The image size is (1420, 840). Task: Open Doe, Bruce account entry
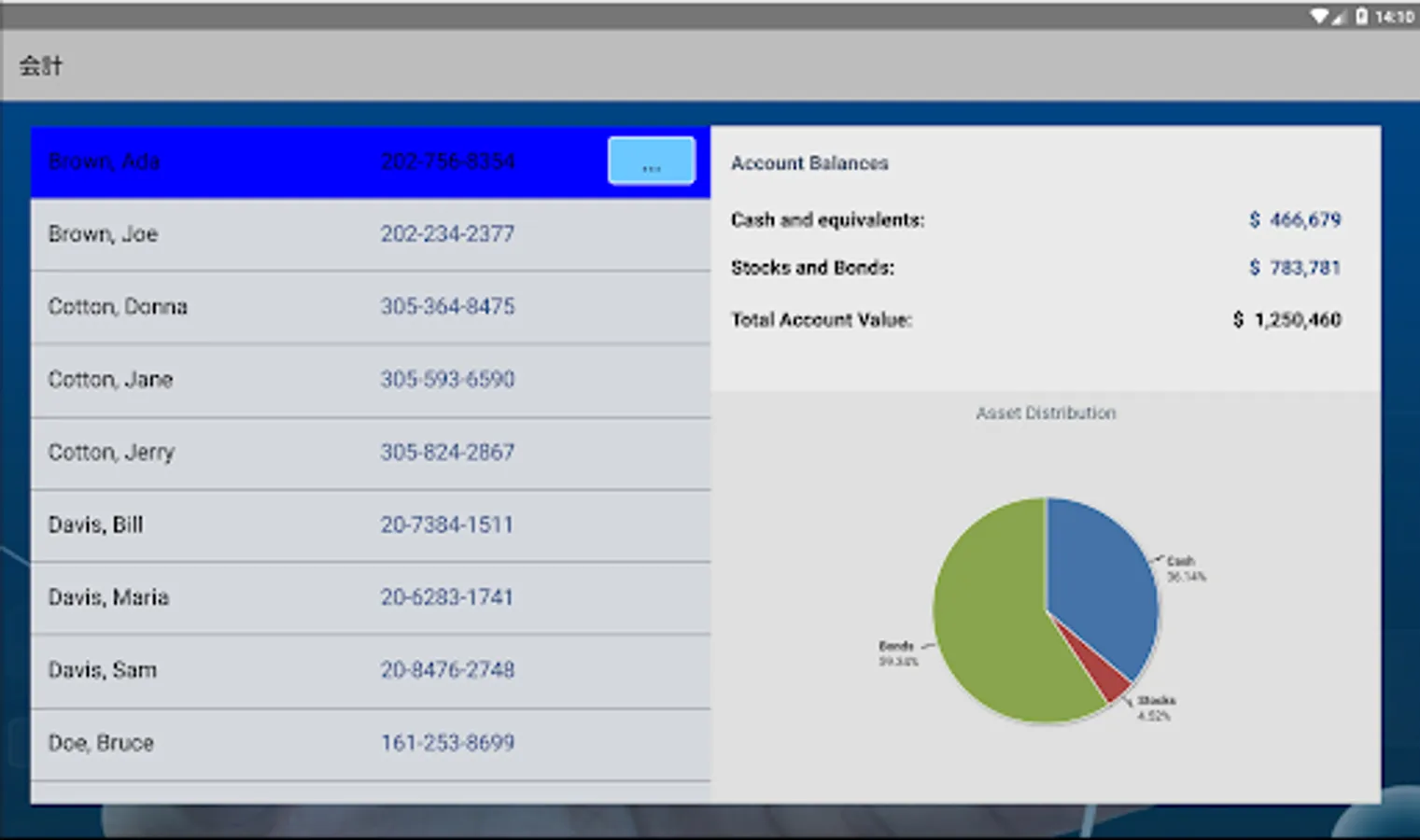(371, 744)
